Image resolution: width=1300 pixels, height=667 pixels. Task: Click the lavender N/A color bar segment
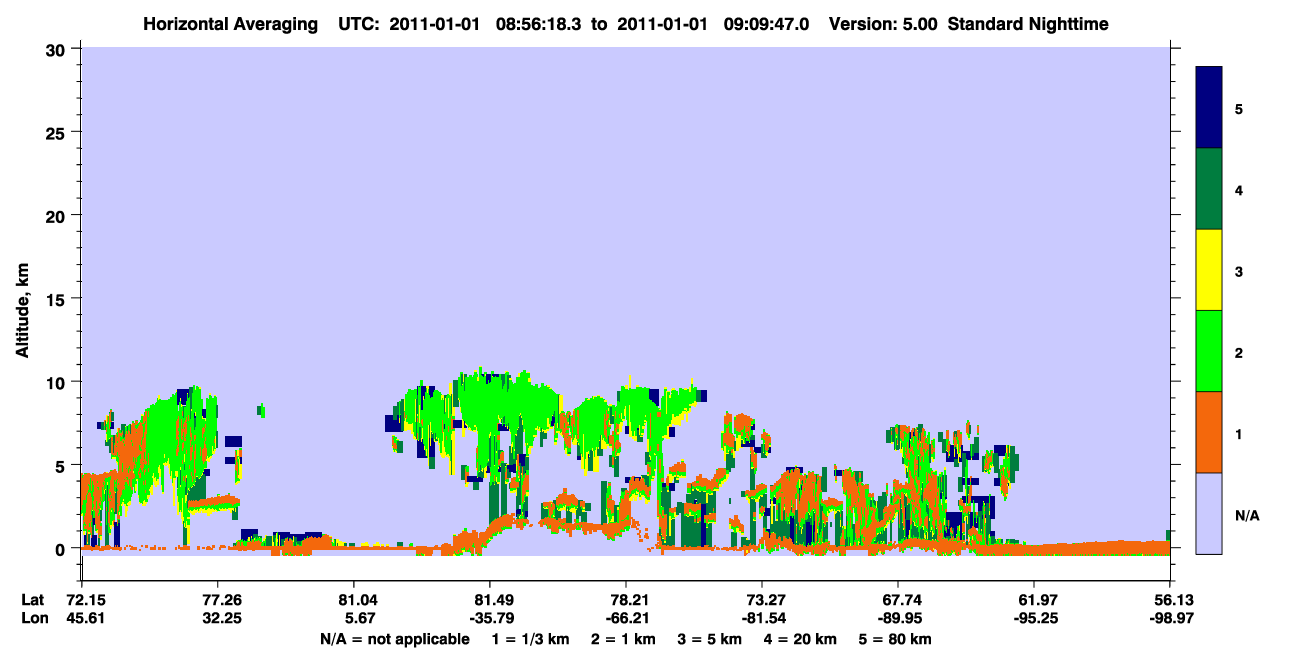(x=1209, y=513)
